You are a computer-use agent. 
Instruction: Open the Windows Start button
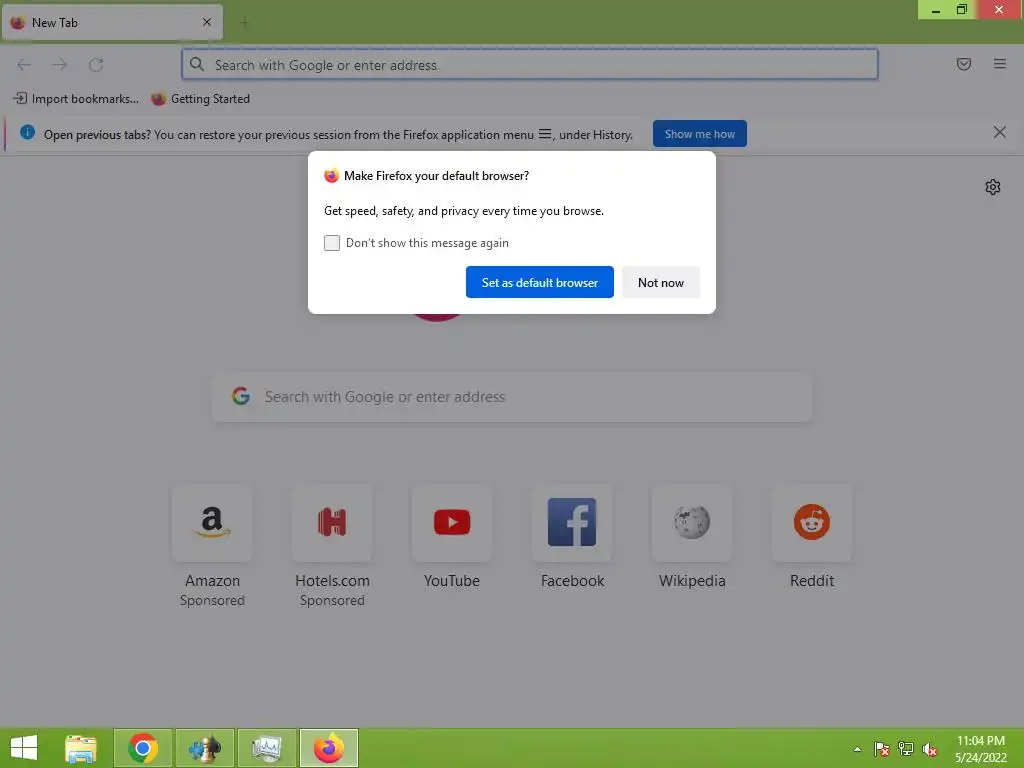tap(24, 748)
